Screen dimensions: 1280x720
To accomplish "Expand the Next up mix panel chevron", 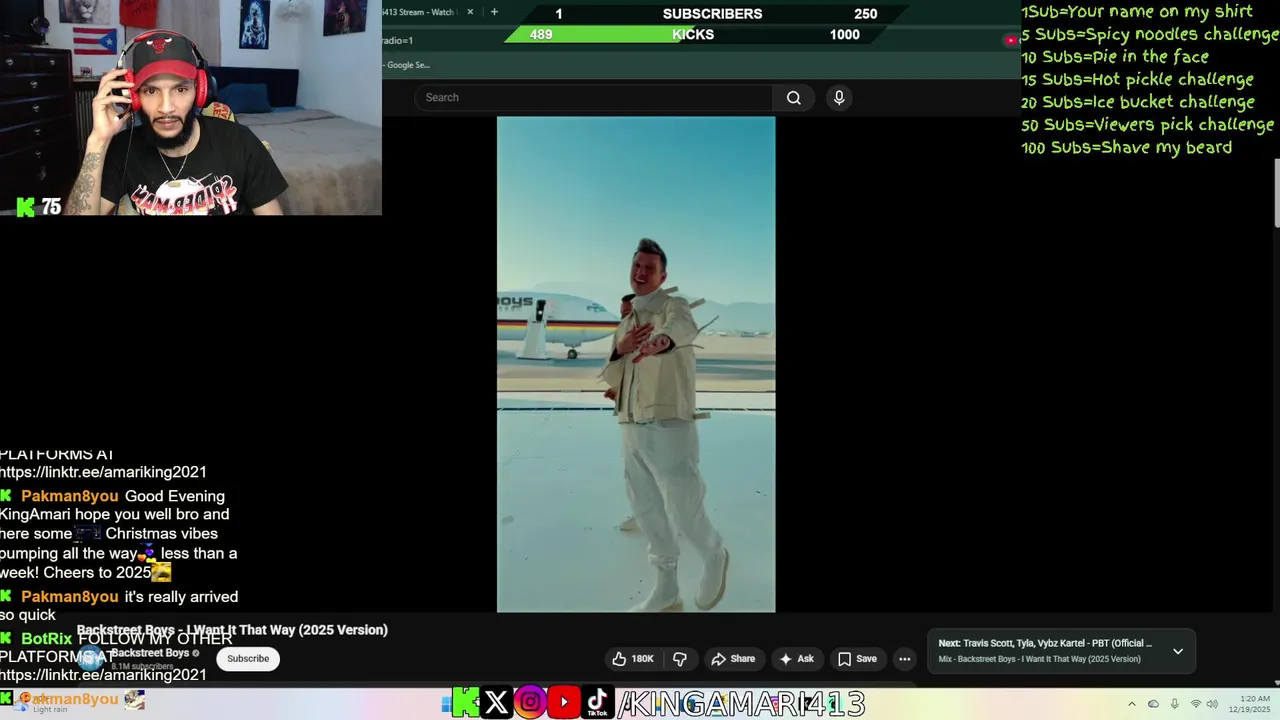I will 1178,651.
